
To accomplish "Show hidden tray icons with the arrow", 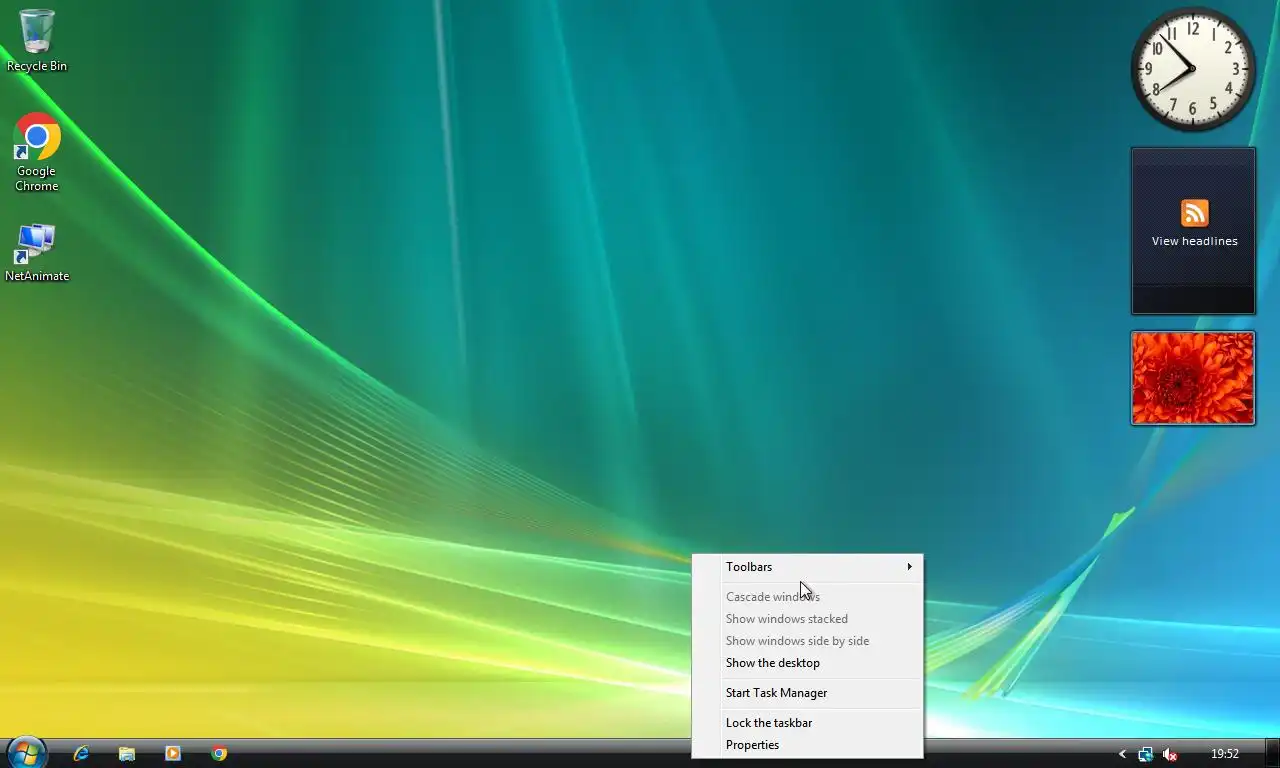I will (x=1122, y=754).
